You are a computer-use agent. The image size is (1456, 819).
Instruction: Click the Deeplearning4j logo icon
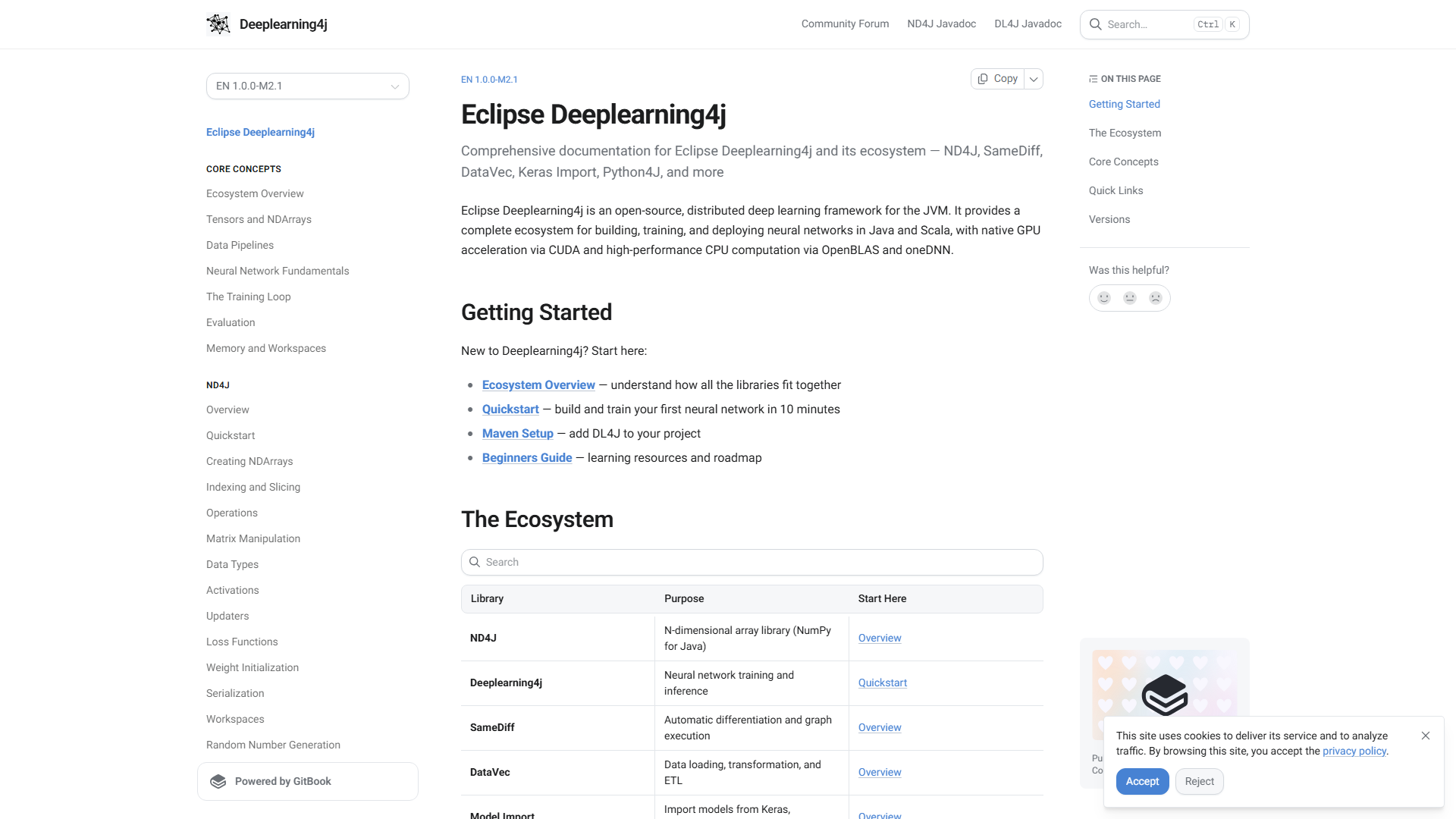[218, 24]
